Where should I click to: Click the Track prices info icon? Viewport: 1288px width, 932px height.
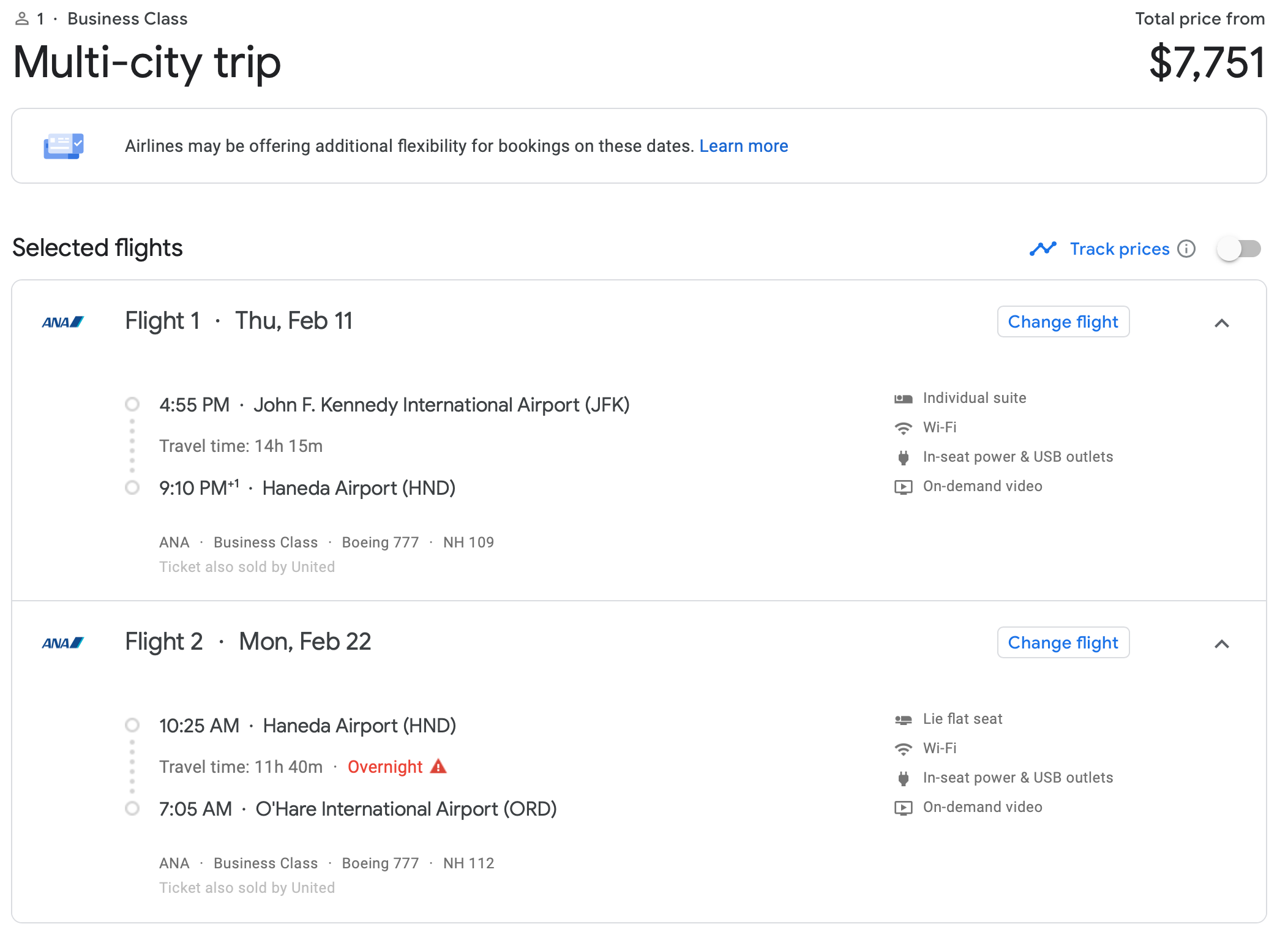[1188, 249]
